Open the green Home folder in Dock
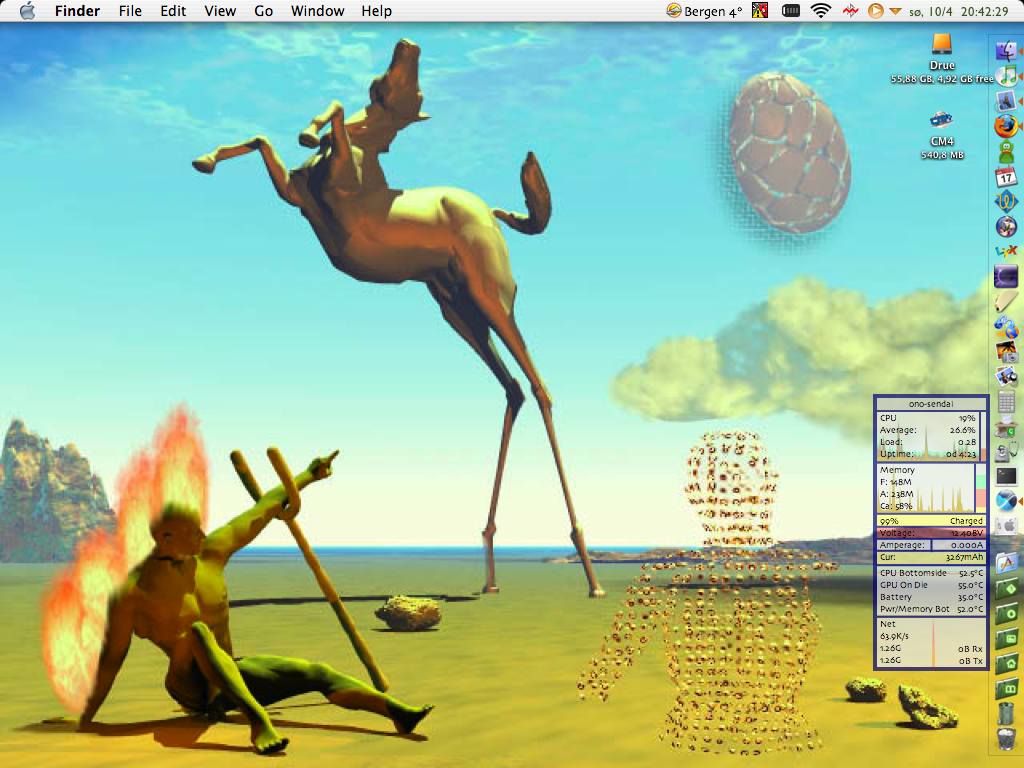 click(1006, 663)
